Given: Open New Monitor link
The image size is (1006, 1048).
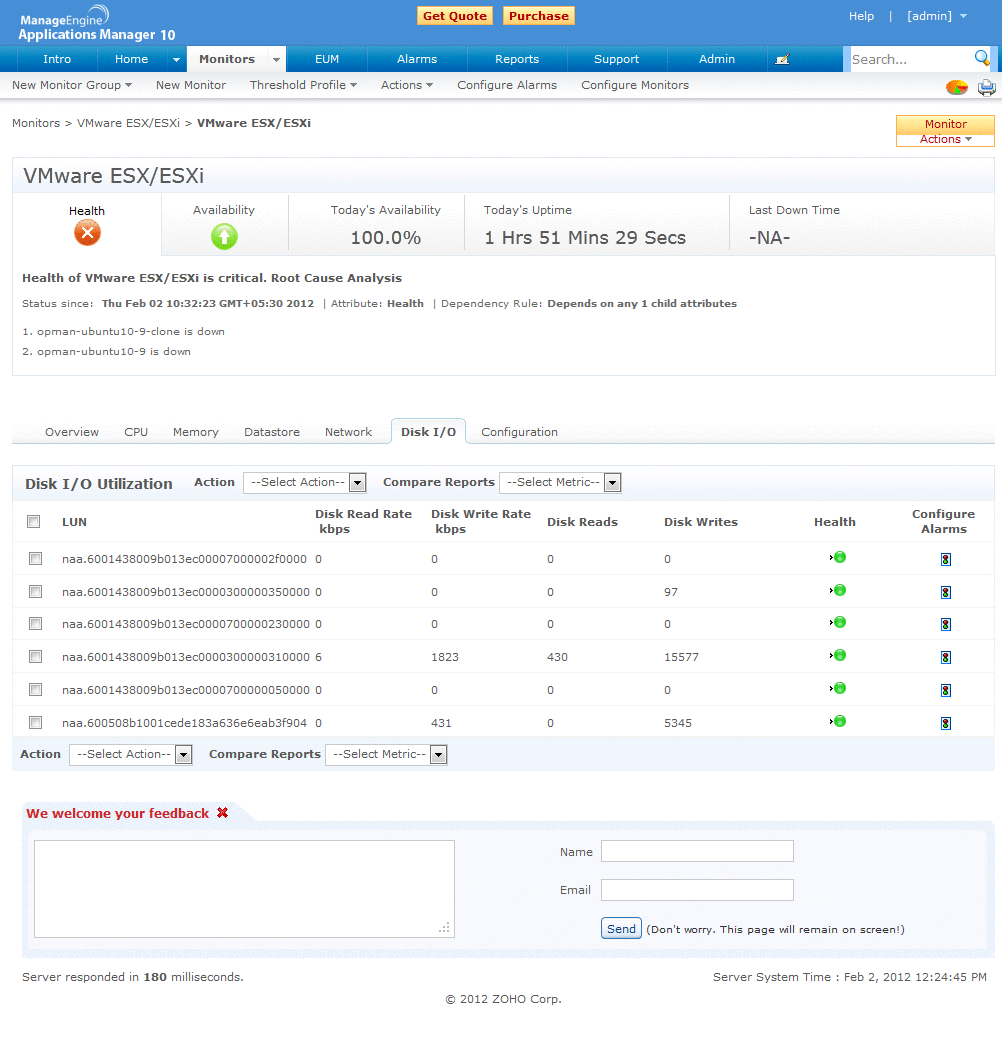Looking at the screenshot, I should click(191, 85).
